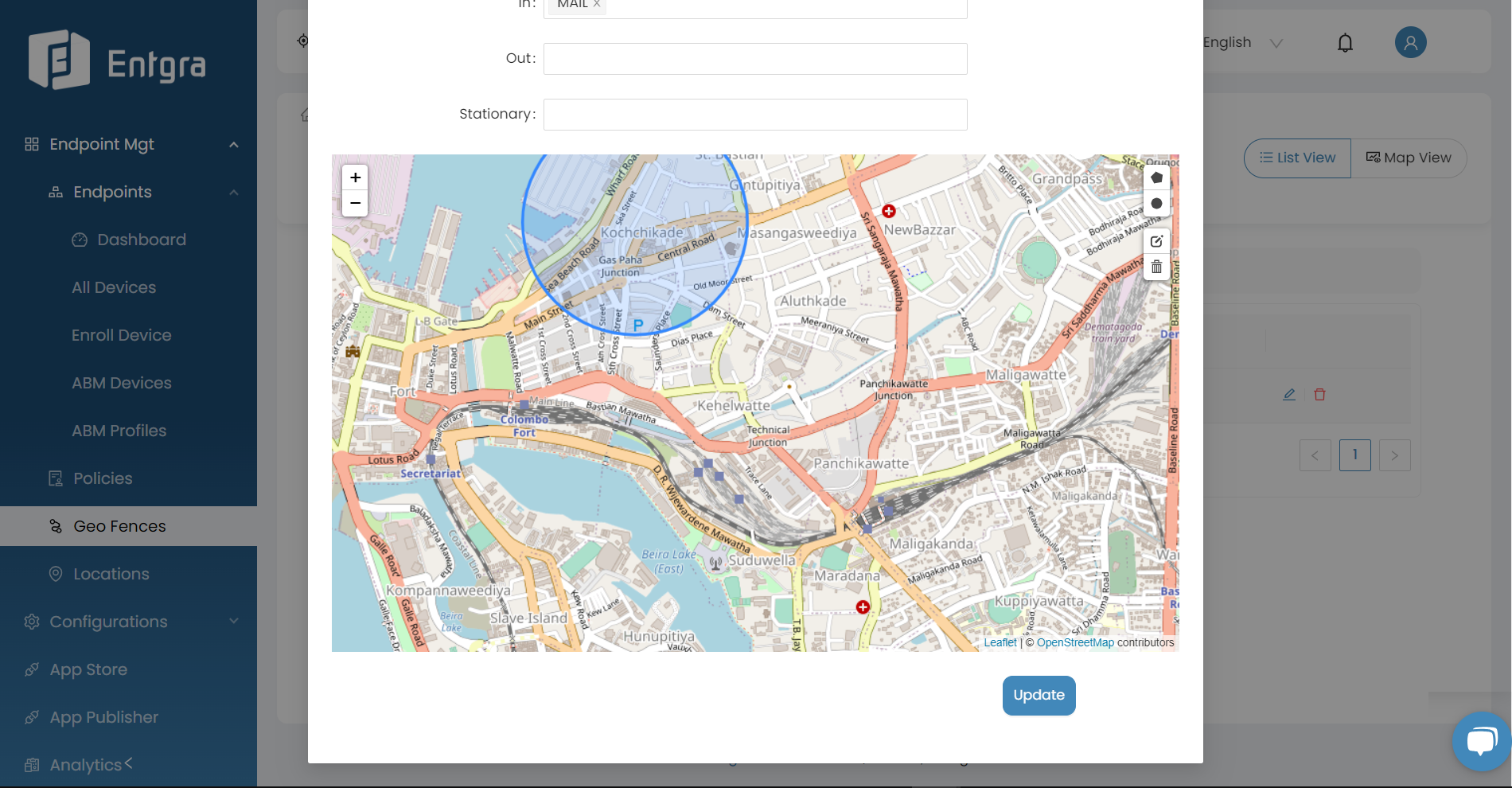Click the Slave Island label on map
This screenshot has width=1512, height=788.
point(528,618)
